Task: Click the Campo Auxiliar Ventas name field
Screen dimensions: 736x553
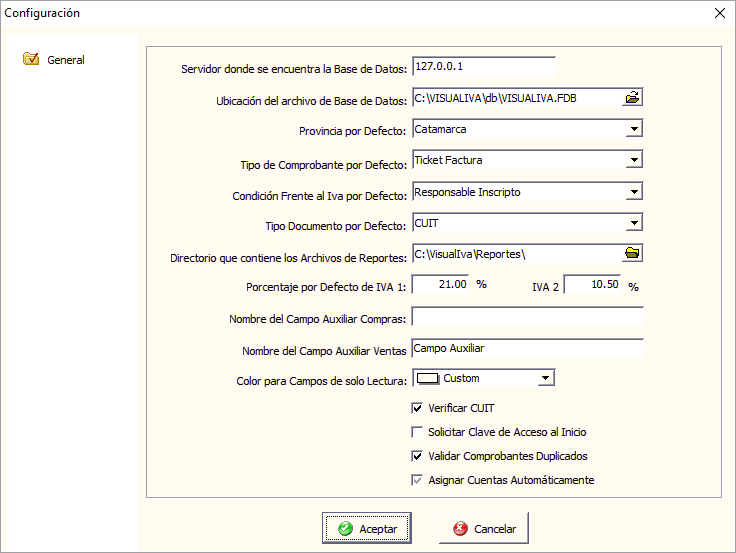Action: (x=527, y=348)
